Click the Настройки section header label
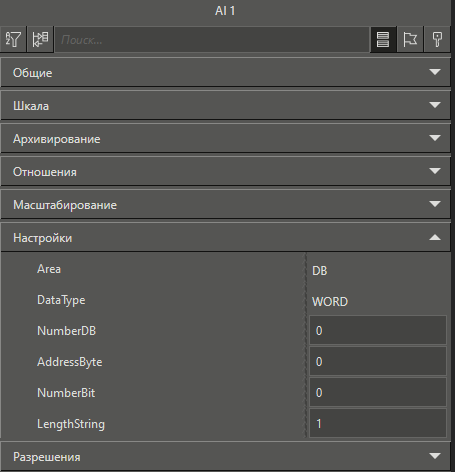Image resolution: width=455 pixels, height=472 pixels. point(42,238)
